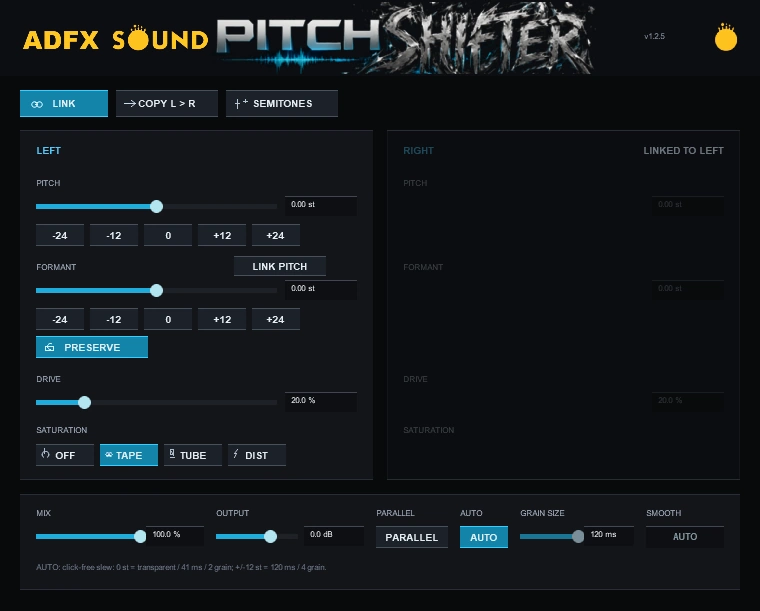Click the yellow ADFX logo icon at top right
This screenshot has height=611, width=760.
tap(726, 37)
